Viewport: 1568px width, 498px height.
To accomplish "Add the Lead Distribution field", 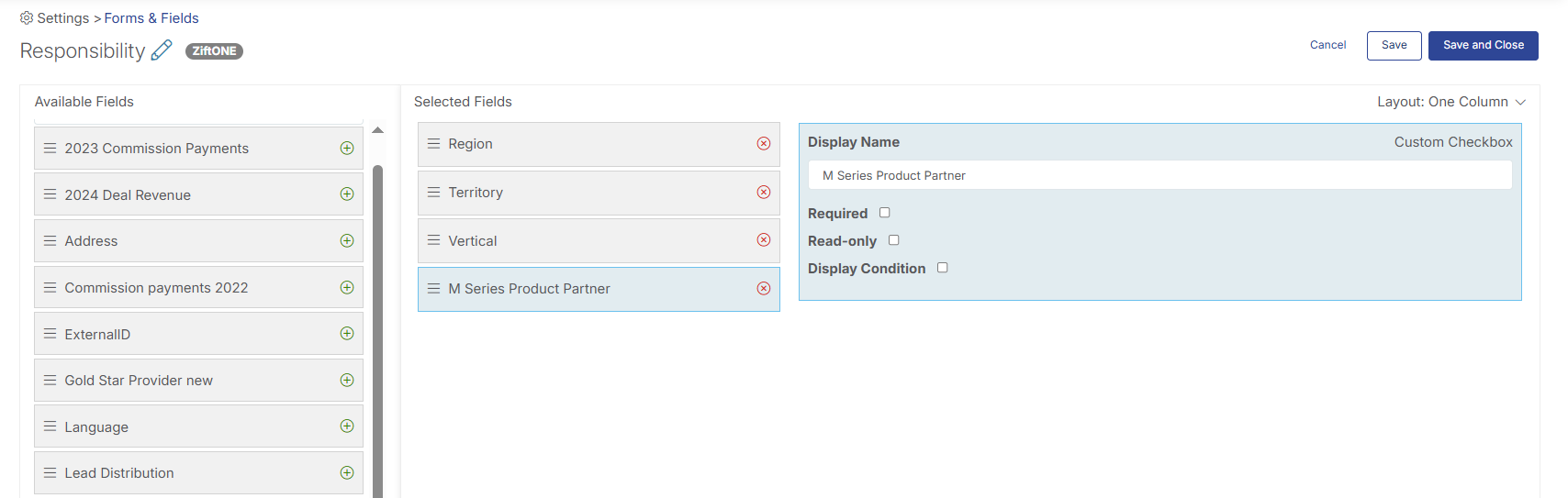I will (347, 473).
